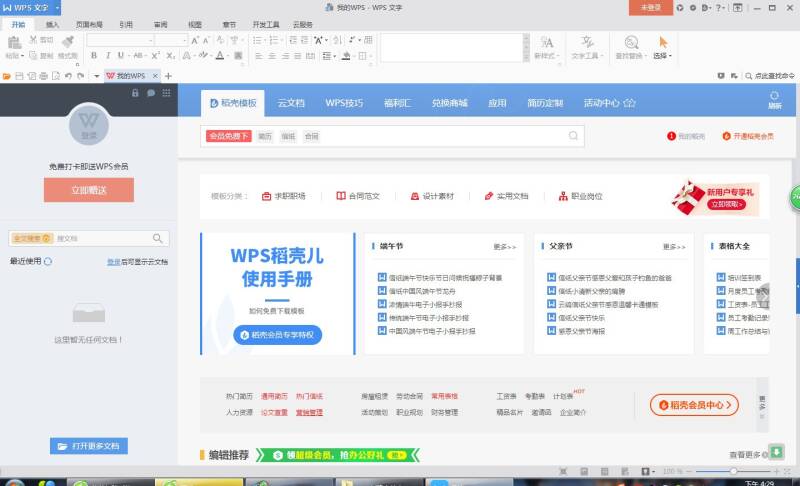800x486 pixels.
Task: Click the Paste icon in the ribbon
Action: (14, 43)
